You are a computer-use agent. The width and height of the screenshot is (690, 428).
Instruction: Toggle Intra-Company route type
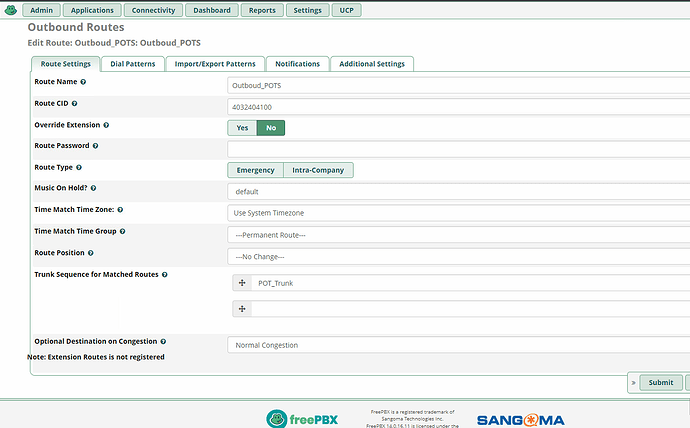point(318,170)
